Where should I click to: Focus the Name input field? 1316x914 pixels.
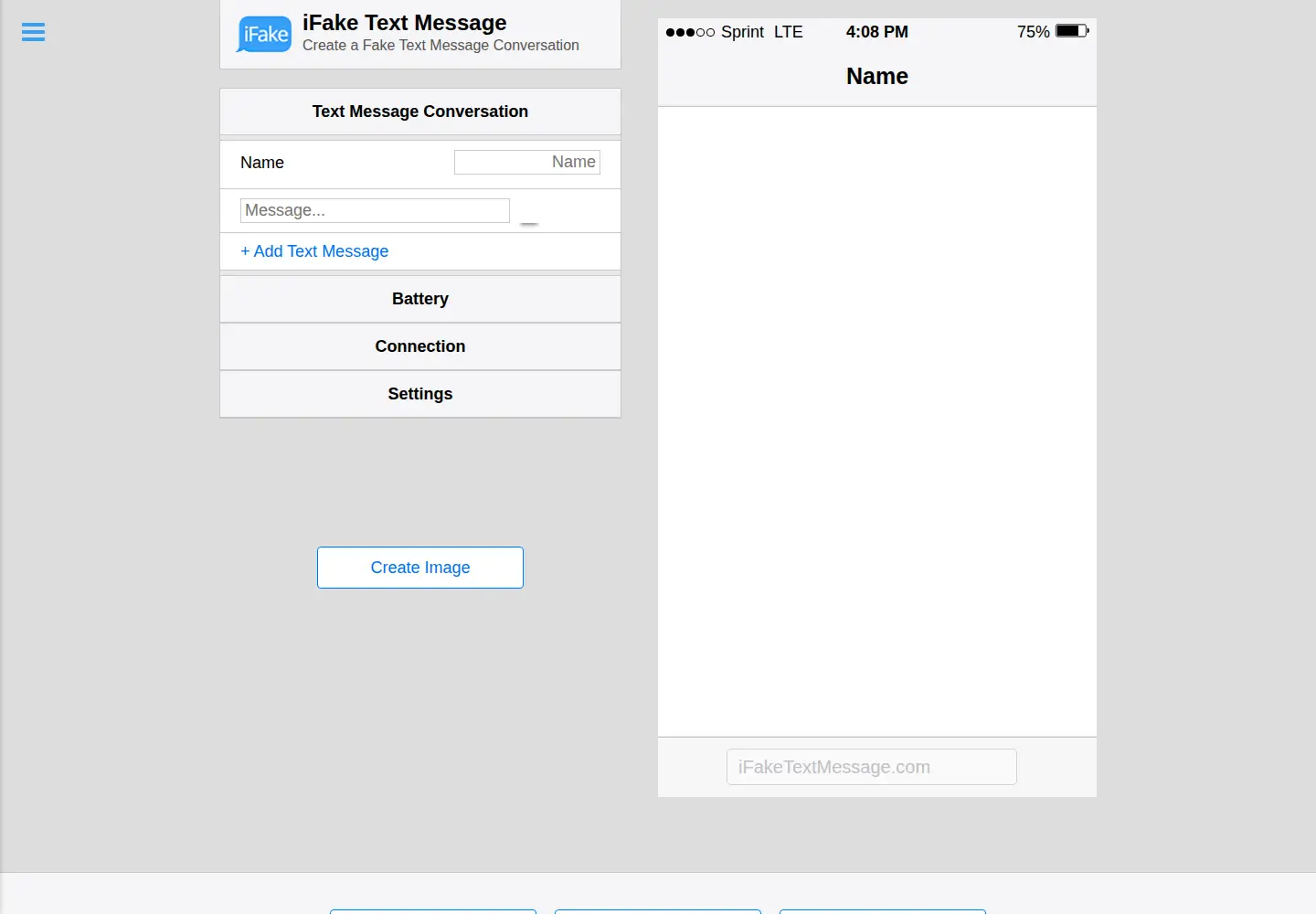pos(527,162)
